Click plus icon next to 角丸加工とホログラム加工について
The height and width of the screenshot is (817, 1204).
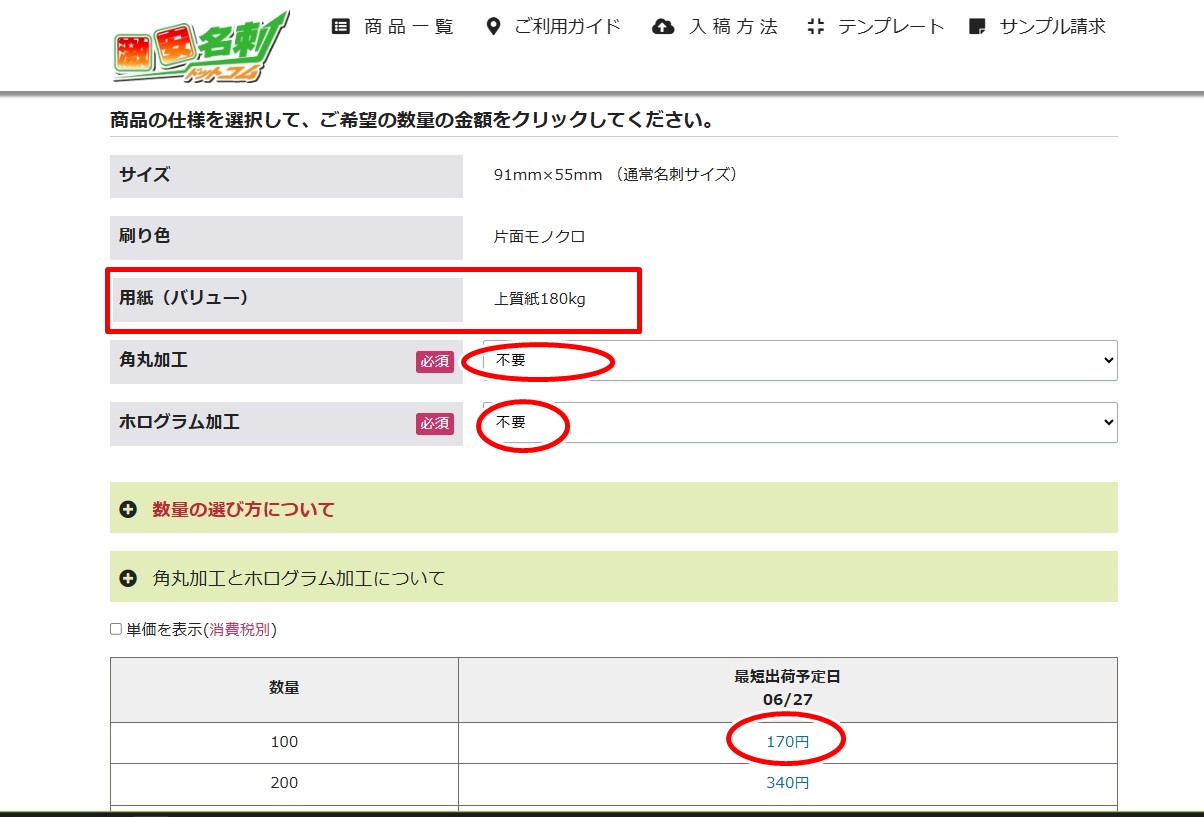[128, 578]
